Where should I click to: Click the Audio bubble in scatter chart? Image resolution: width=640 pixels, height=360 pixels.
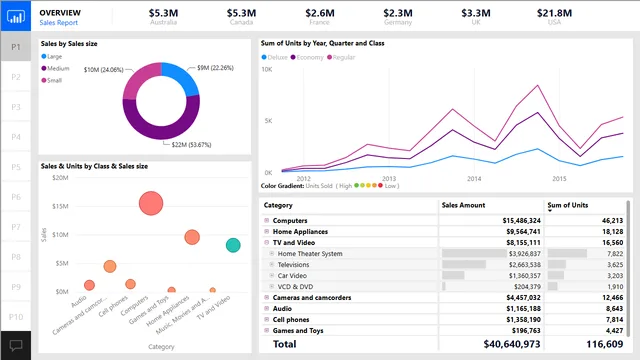[x=89, y=285]
